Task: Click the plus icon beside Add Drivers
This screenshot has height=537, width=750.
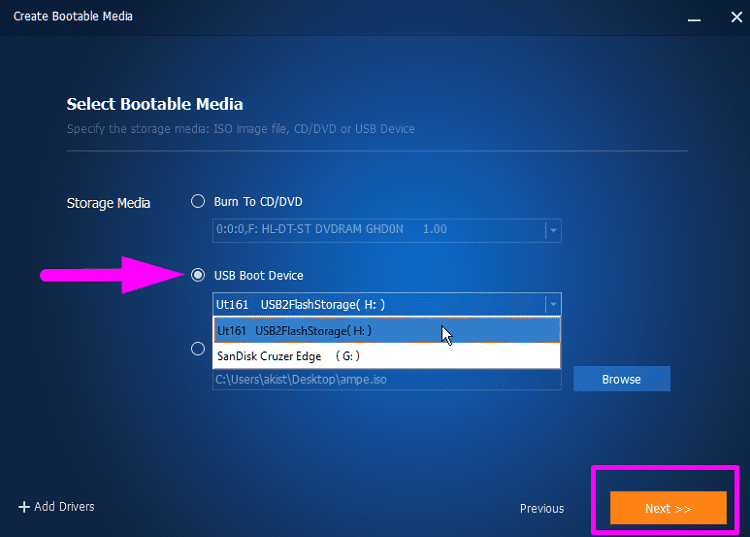Action: (24, 507)
